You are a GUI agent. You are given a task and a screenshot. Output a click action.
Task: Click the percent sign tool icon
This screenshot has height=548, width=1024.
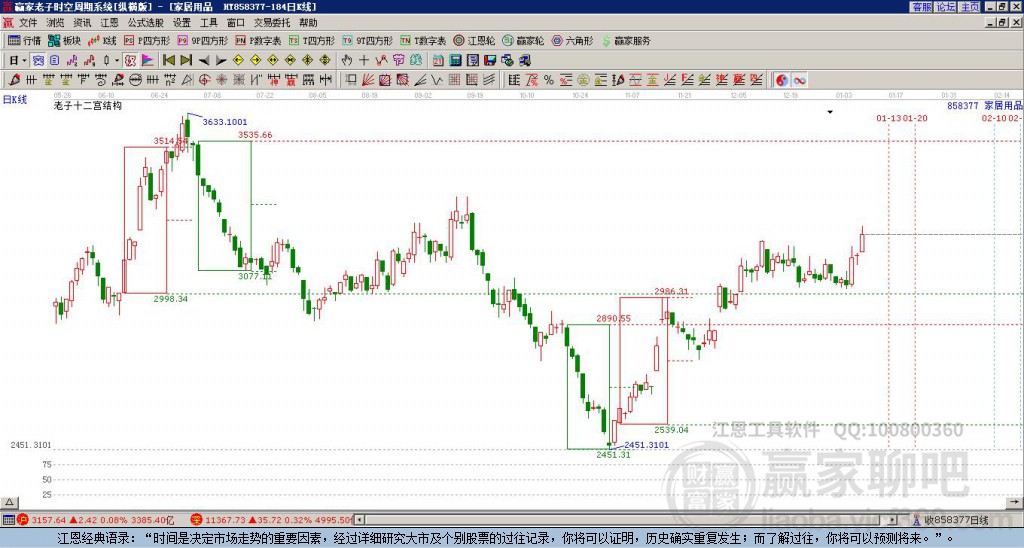(x=549, y=80)
